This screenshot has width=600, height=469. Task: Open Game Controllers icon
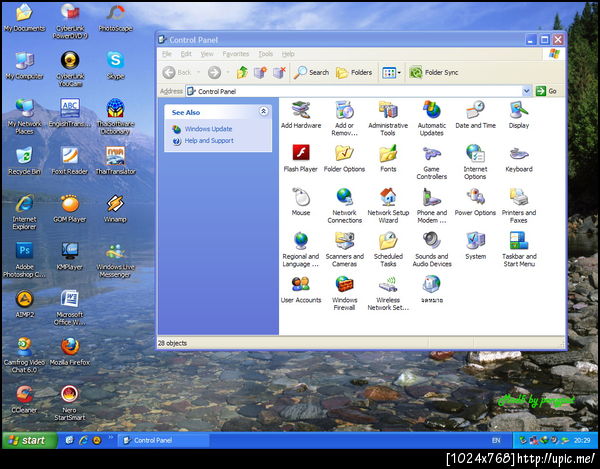click(432, 162)
